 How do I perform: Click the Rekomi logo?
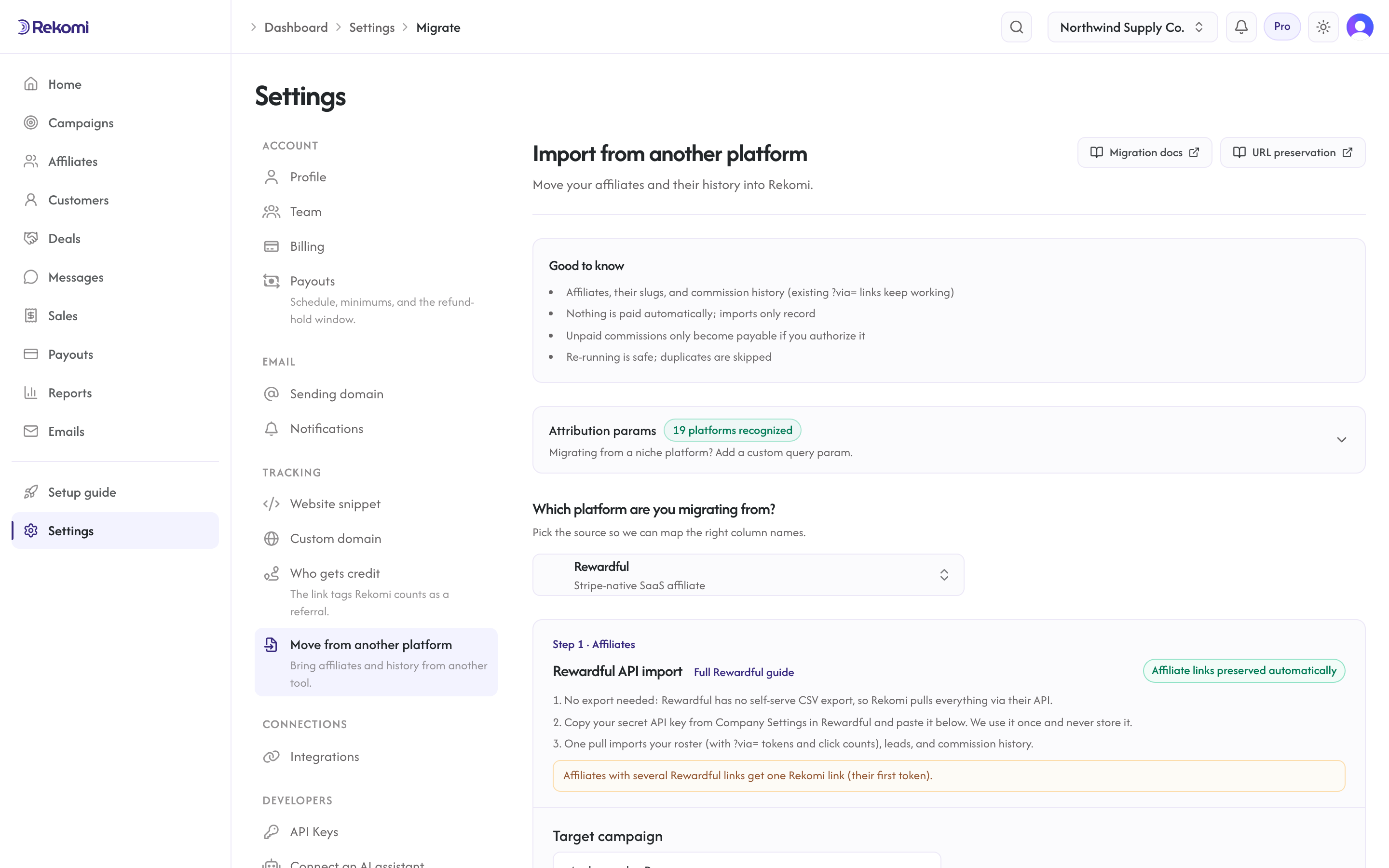[x=54, y=27]
